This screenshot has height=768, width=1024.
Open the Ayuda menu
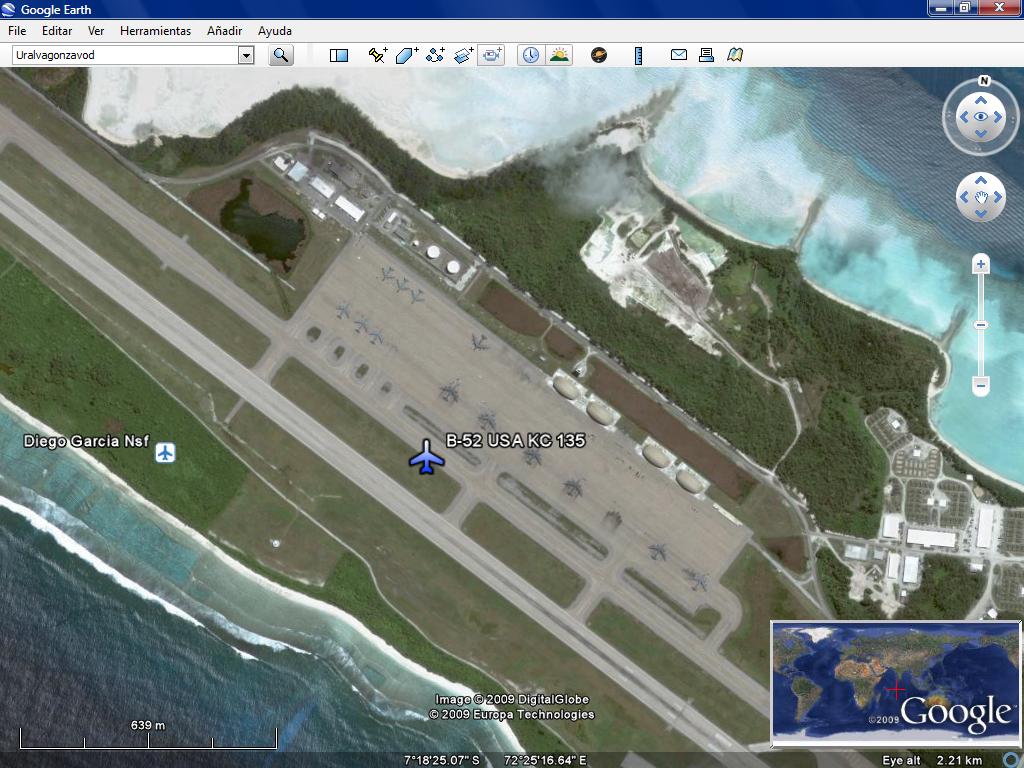[275, 31]
